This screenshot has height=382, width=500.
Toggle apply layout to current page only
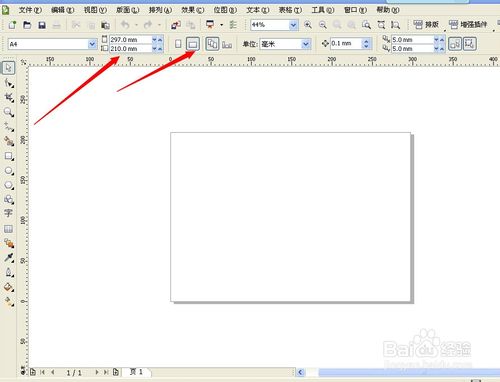click(227, 44)
